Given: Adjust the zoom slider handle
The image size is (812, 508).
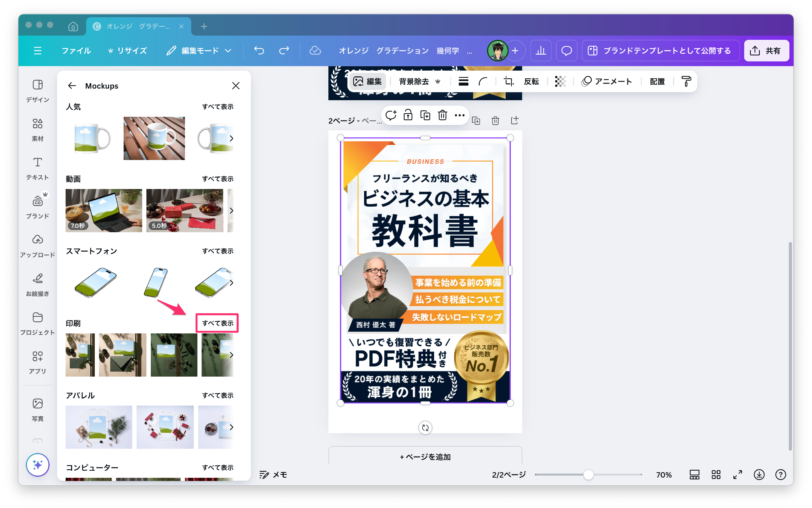Looking at the screenshot, I should [x=588, y=474].
